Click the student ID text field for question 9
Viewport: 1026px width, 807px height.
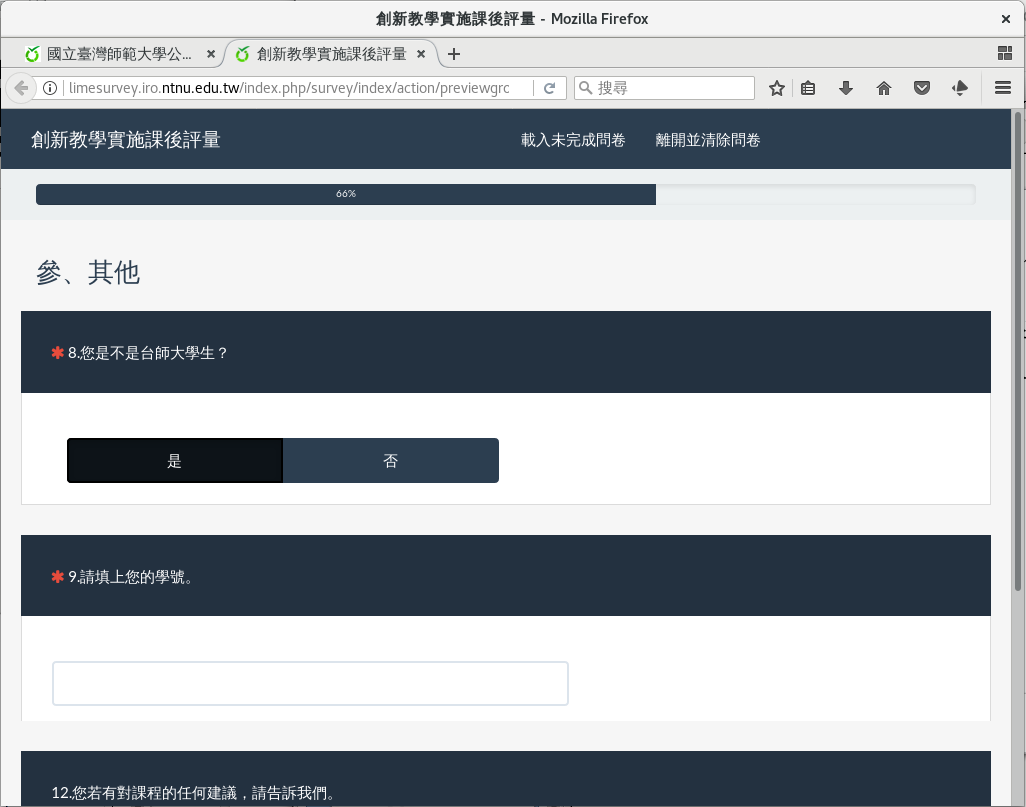point(310,683)
